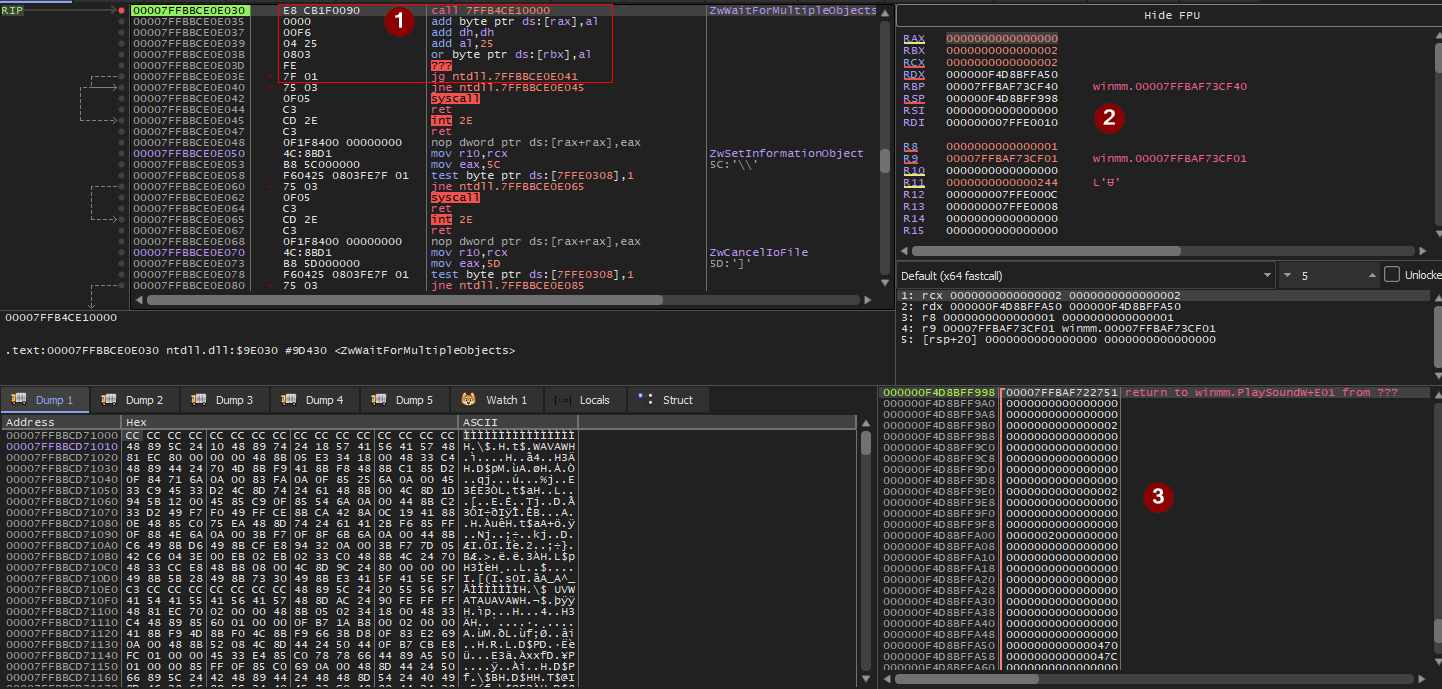Switch to the Dump 1 tab
This screenshot has height=689, width=1442.
pos(44,400)
